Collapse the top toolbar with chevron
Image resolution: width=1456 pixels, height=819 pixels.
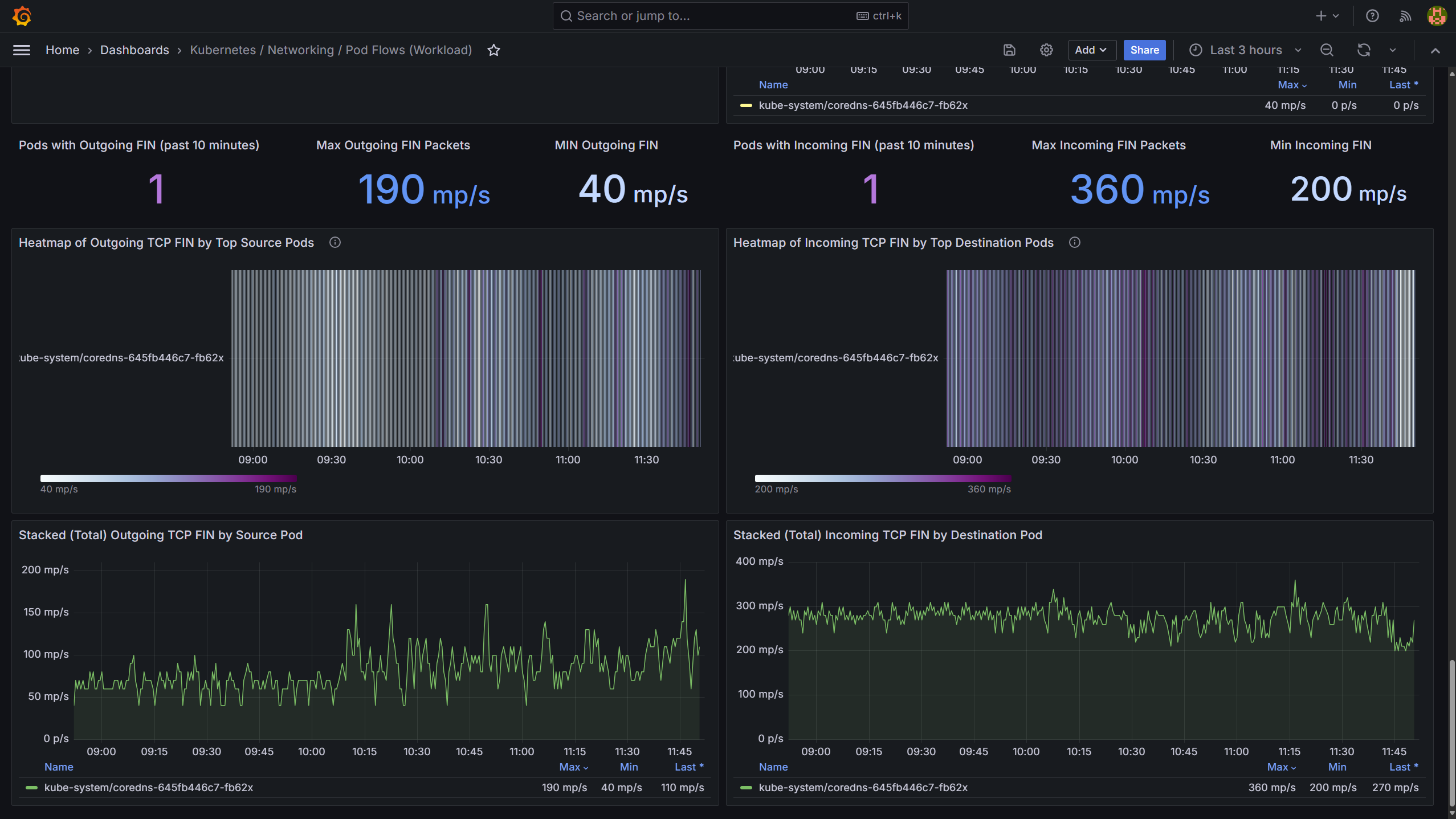1435,50
